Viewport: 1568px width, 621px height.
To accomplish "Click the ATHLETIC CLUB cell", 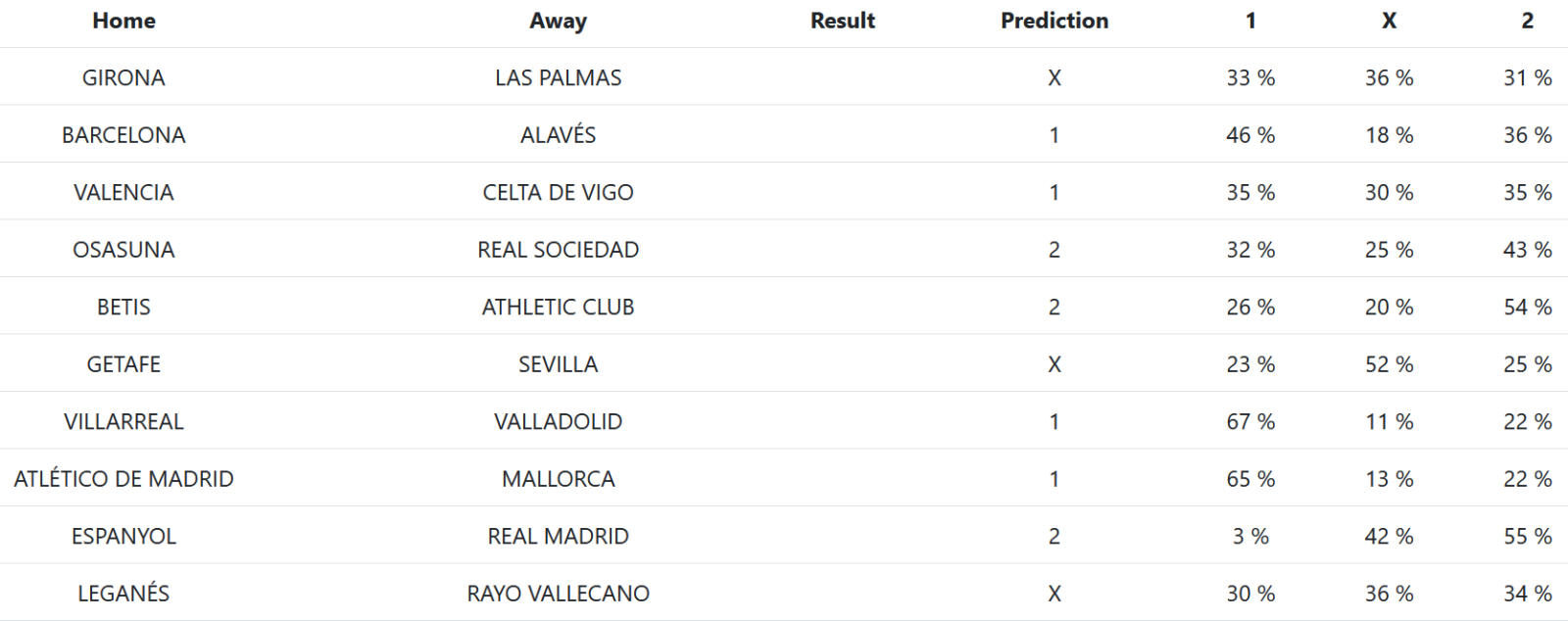I will click(x=558, y=307).
